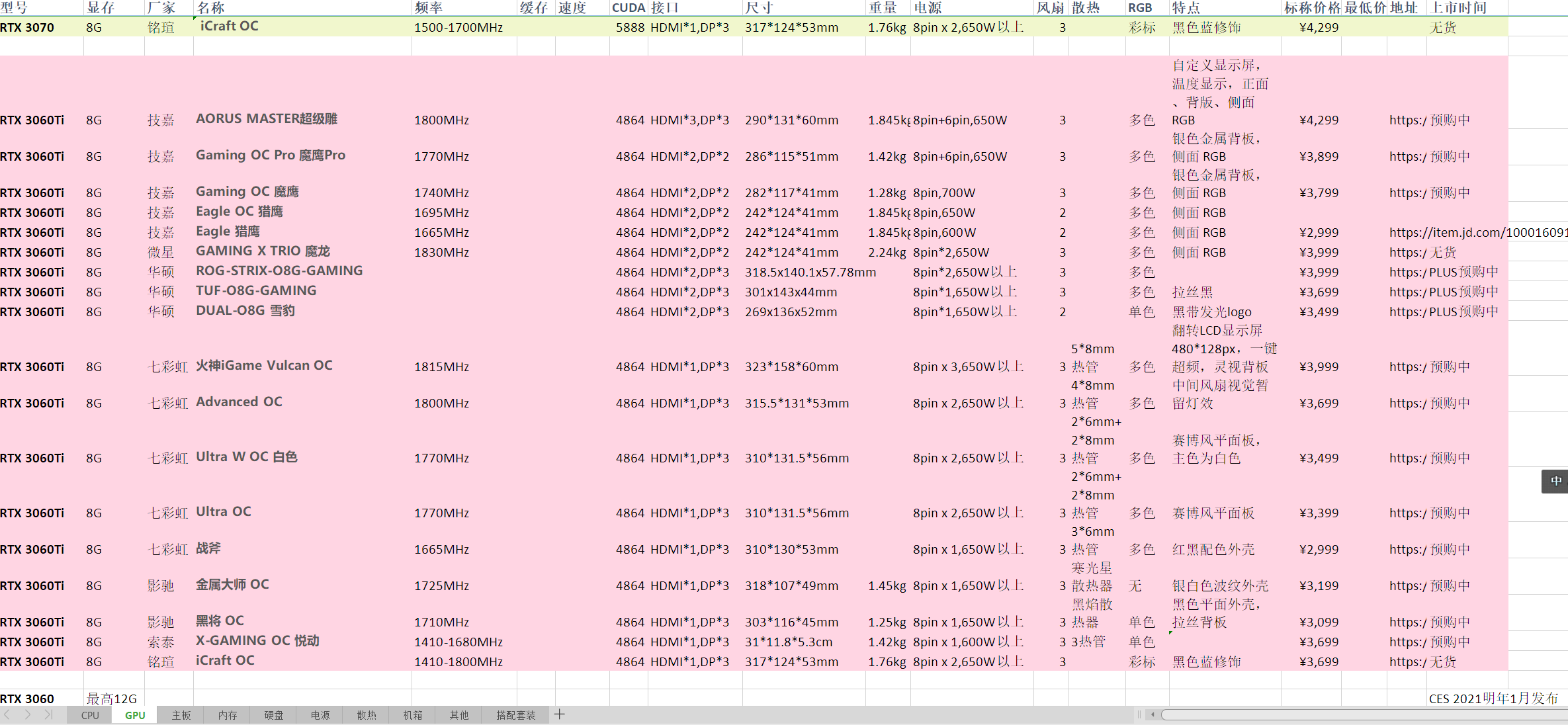Select the RTX 3070 iCraft OC cell

point(229,26)
